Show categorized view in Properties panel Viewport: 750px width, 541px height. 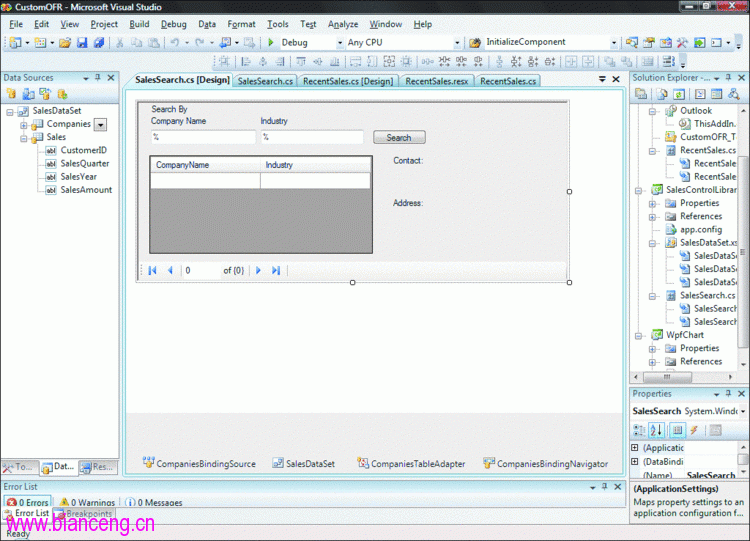639,430
